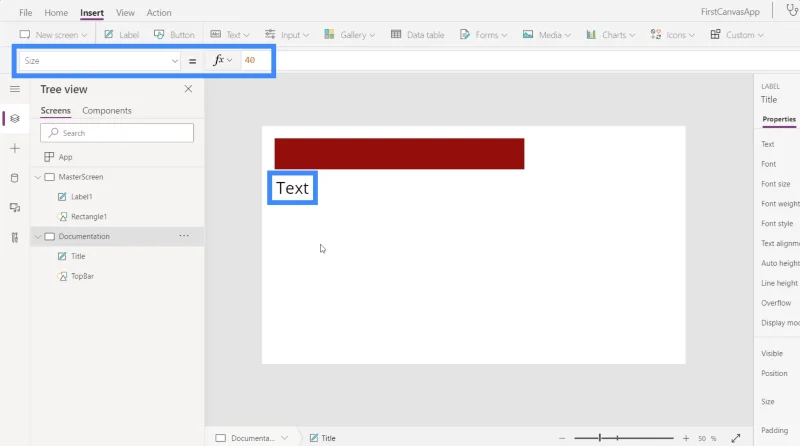Viewport: 800px width, 446px height.
Task: Click the fit to window icon
Action: (x=736, y=438)
